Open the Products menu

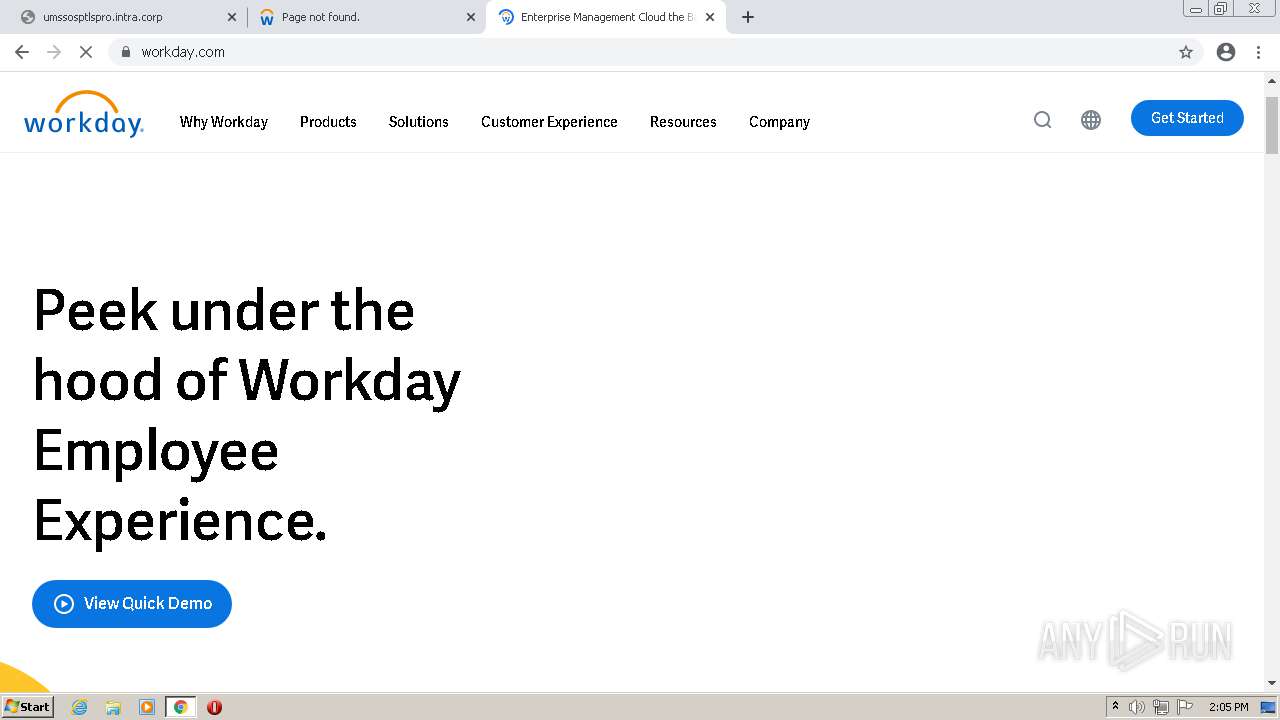point(328,122)
